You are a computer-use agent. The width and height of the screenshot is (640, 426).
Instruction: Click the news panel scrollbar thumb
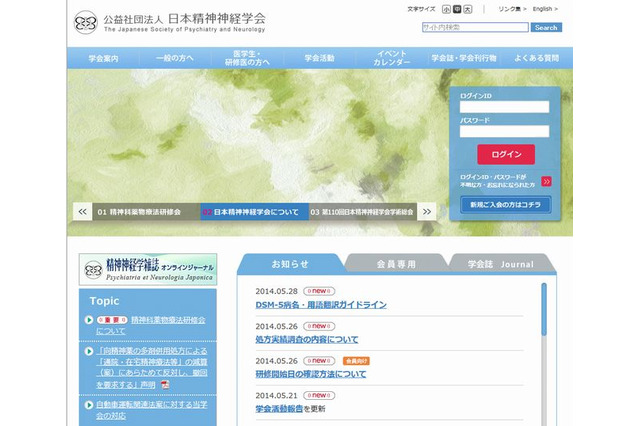click(x=544, y=309)
